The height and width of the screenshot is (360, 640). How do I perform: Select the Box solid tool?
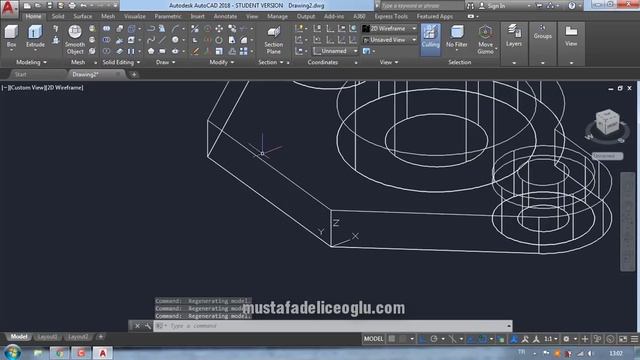[x=11, y=36]
